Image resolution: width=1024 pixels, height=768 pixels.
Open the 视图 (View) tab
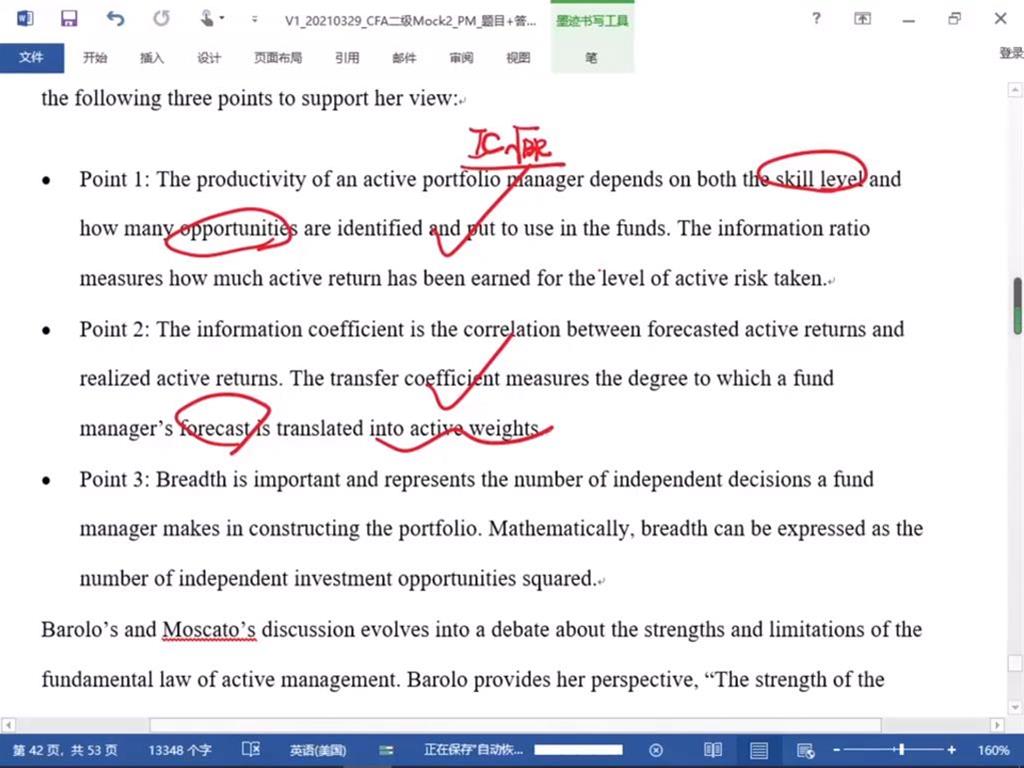[518, 58]
